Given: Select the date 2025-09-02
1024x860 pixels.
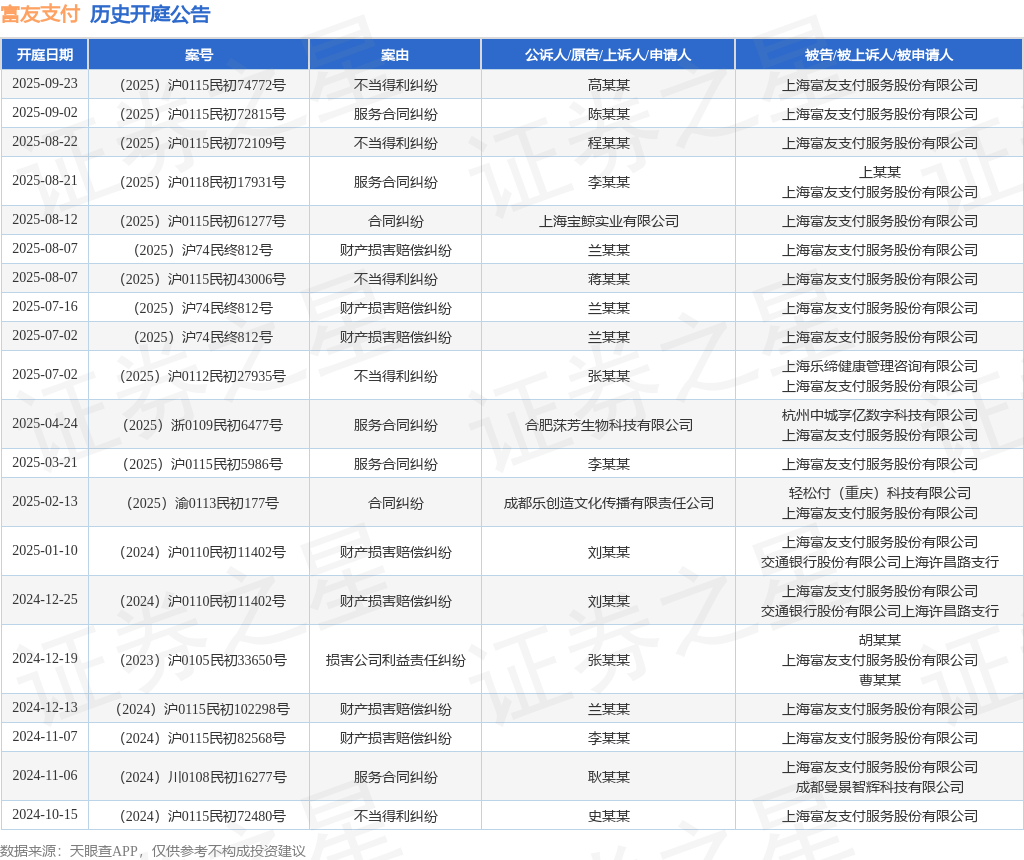Looking at the screenshot, I should point(44,112).
